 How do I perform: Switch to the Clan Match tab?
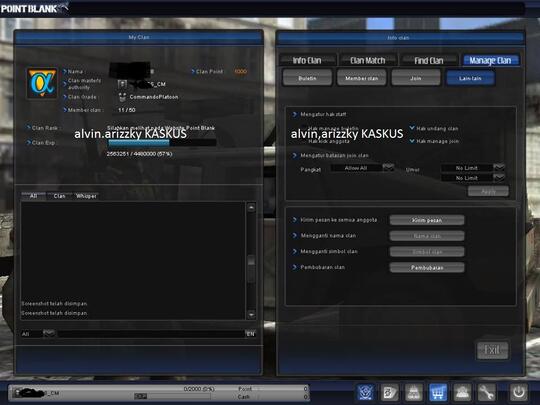(368, 60)
